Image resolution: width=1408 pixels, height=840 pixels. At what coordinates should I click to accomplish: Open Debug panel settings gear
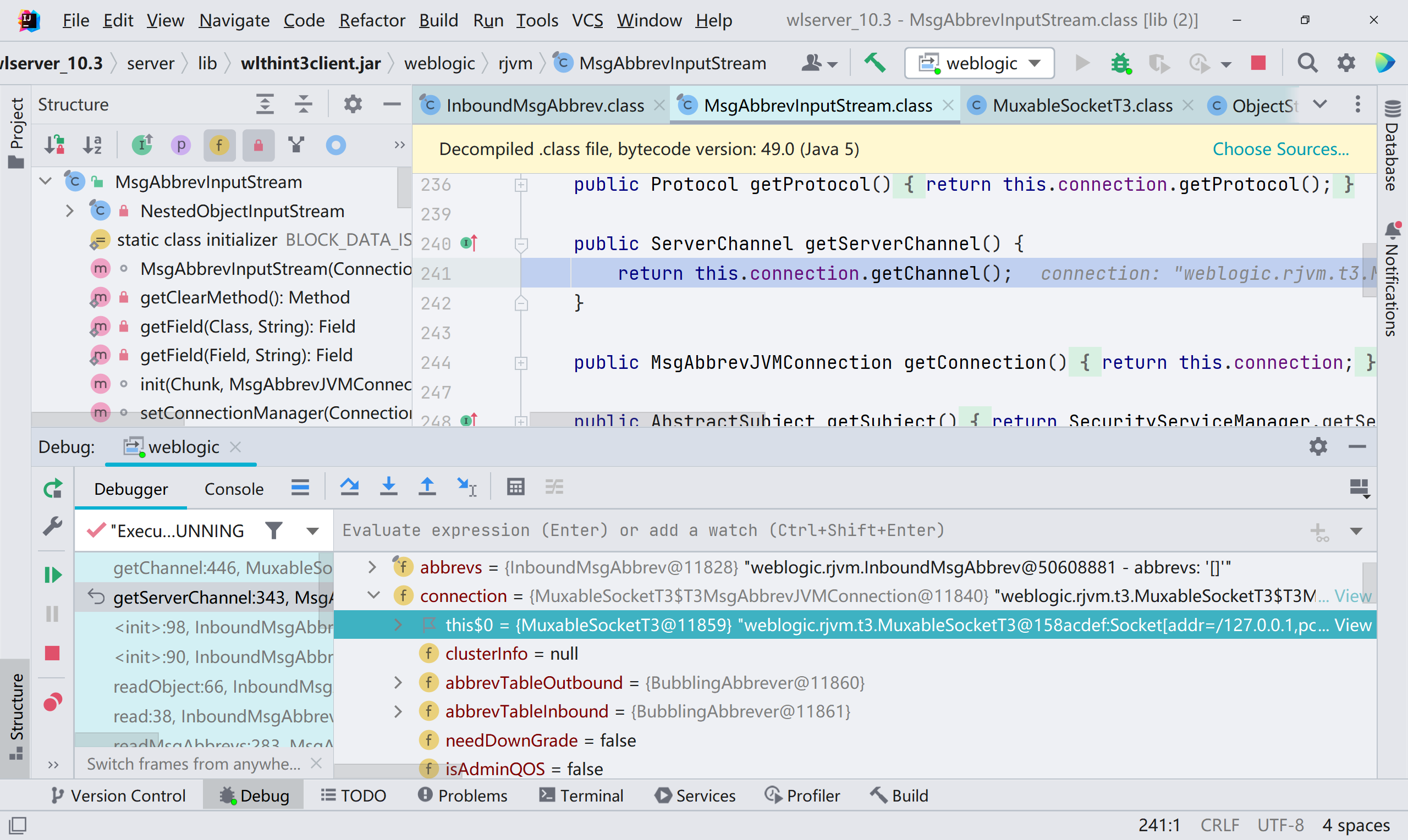point(1318,446)
